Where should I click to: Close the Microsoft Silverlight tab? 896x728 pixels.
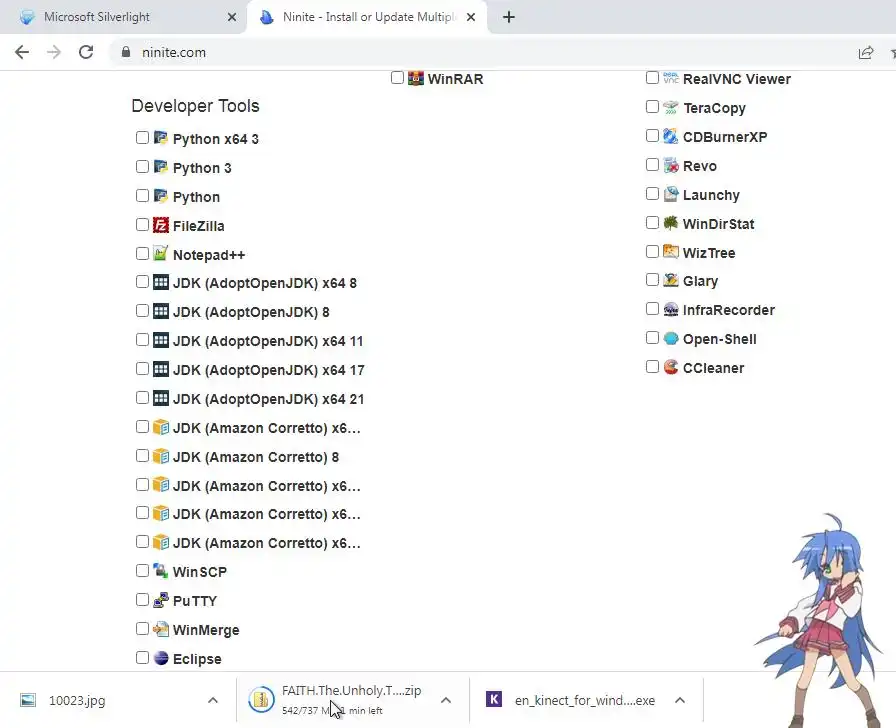[x=231, y=17]
